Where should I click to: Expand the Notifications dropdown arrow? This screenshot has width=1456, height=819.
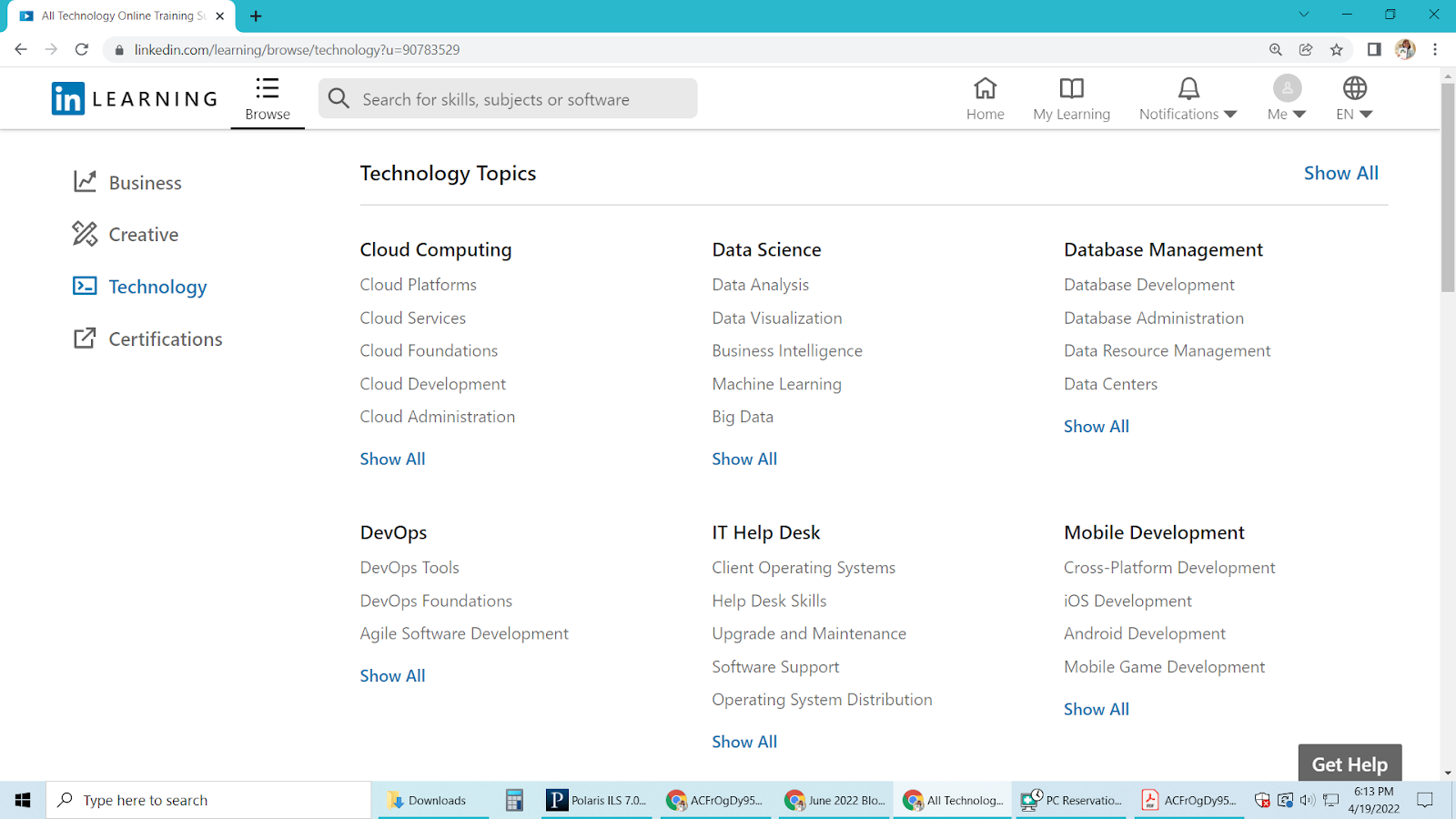(1230, 115)
